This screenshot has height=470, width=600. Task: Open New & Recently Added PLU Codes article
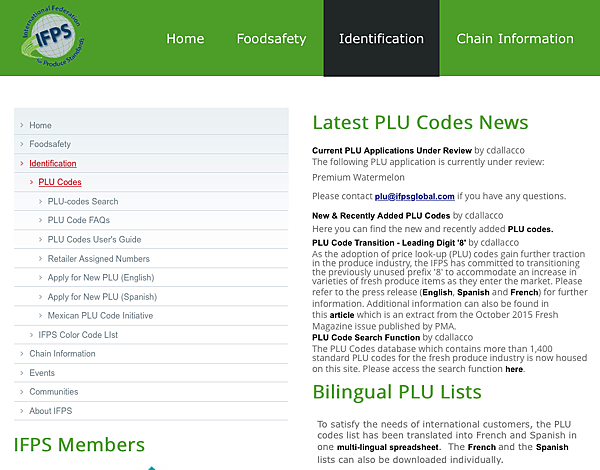coord(381,216)
